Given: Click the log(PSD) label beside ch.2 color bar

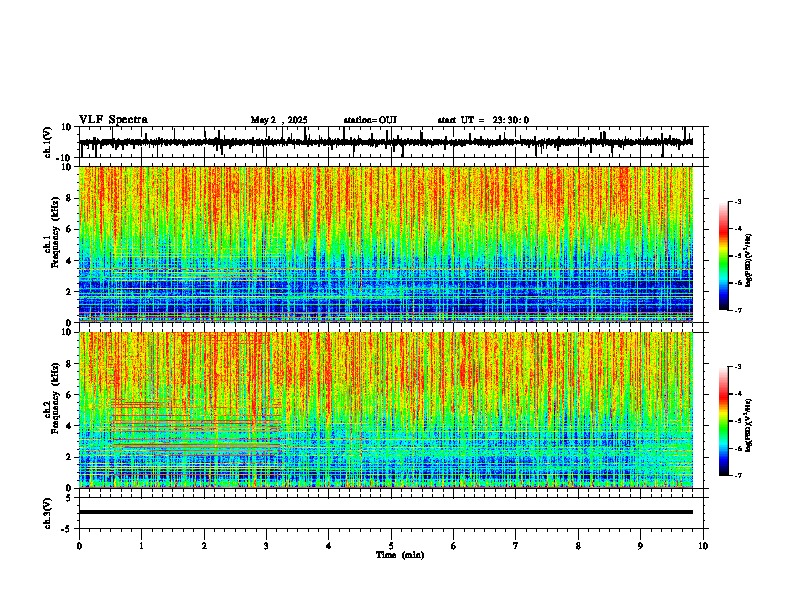Looking at the screenshot, I should tap(748, 425).
